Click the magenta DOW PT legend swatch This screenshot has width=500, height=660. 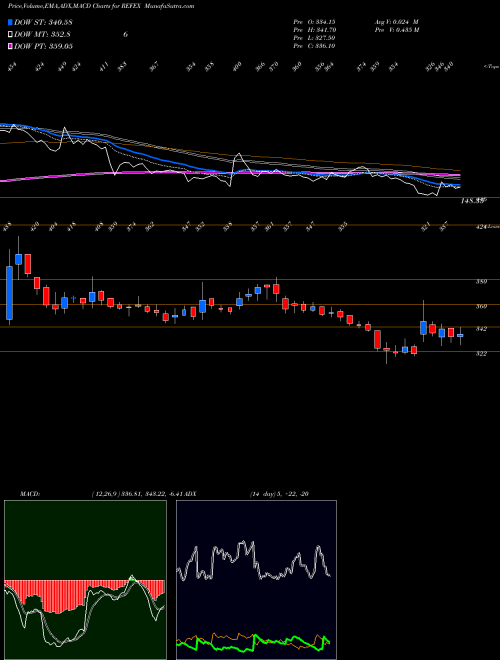[x=10, y=46]
